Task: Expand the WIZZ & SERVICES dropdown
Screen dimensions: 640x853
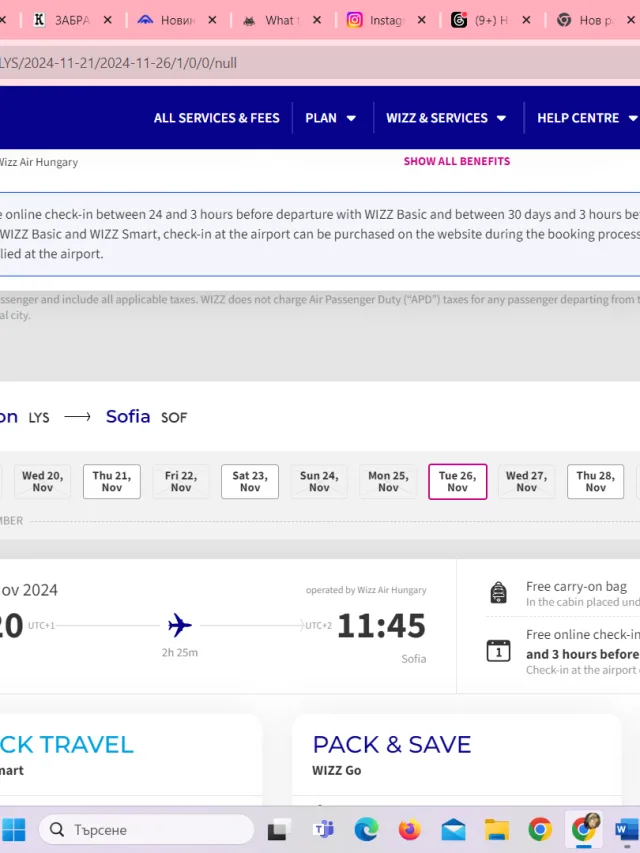Action: 446,118
